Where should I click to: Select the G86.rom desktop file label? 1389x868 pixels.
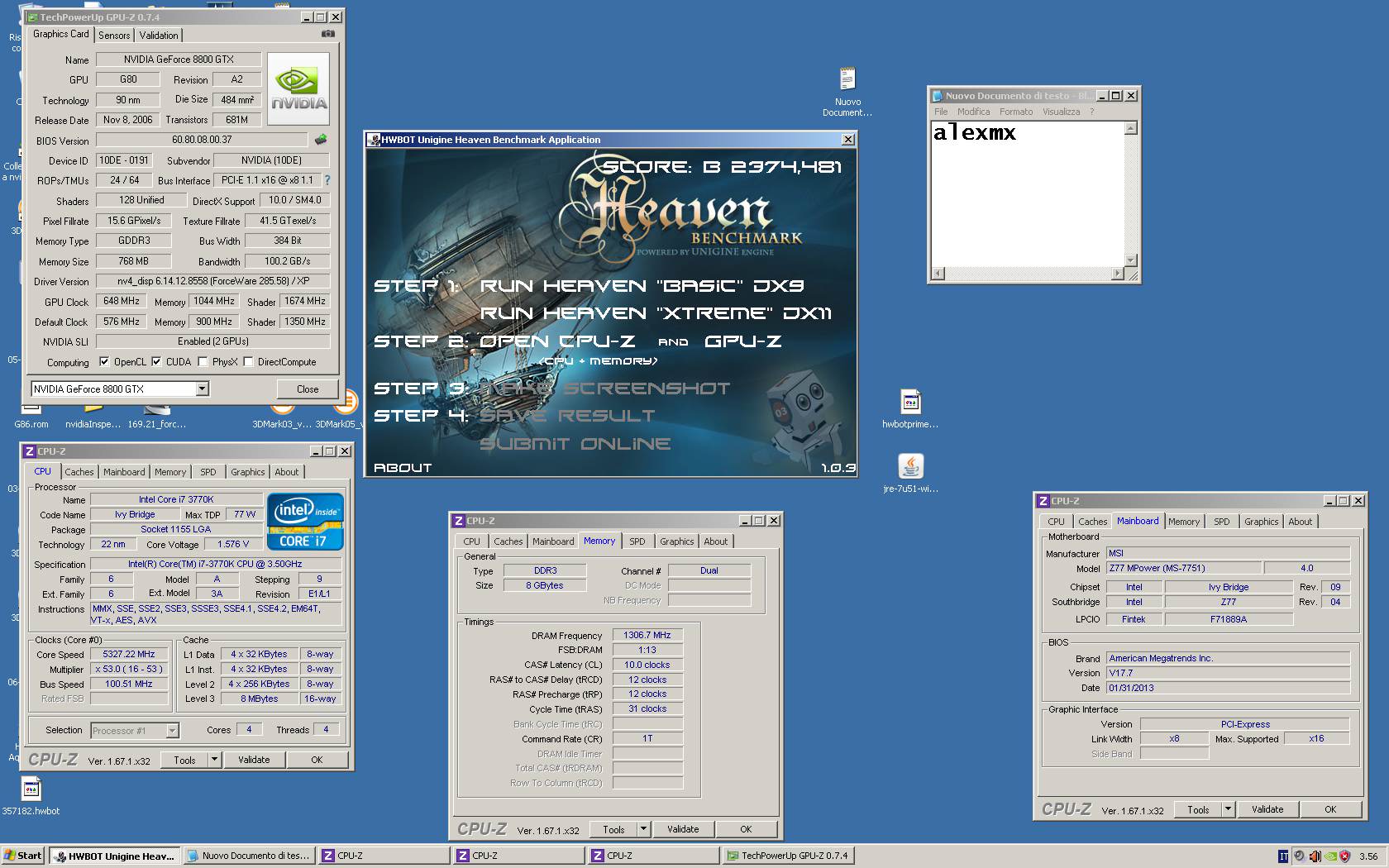(x=31, y=423)
